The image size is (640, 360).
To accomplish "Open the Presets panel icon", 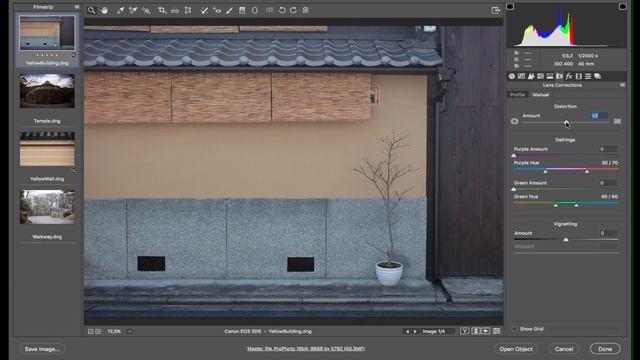I will [588, 76].
